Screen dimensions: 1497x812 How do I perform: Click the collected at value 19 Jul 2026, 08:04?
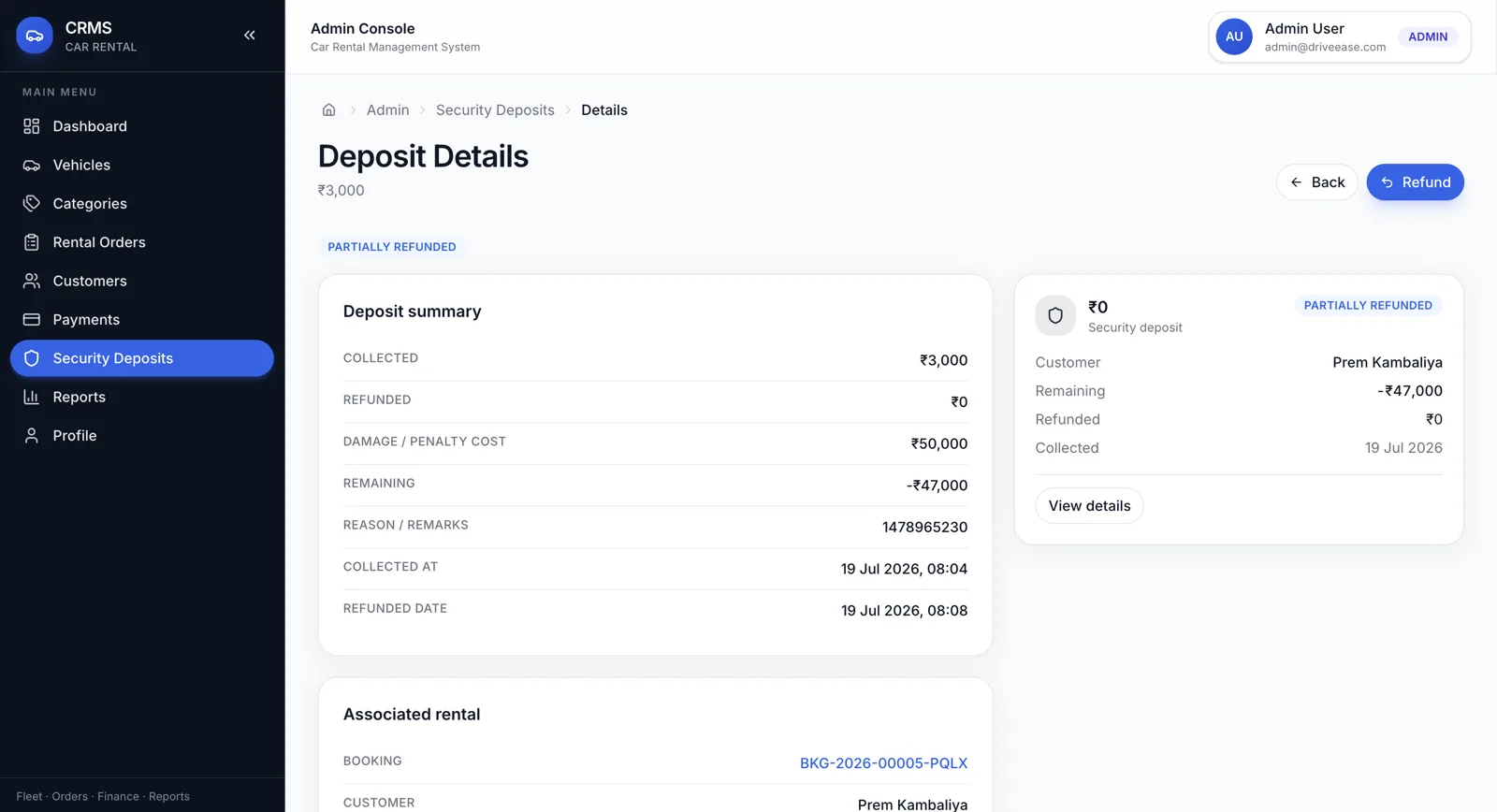(x=904, y=569)
